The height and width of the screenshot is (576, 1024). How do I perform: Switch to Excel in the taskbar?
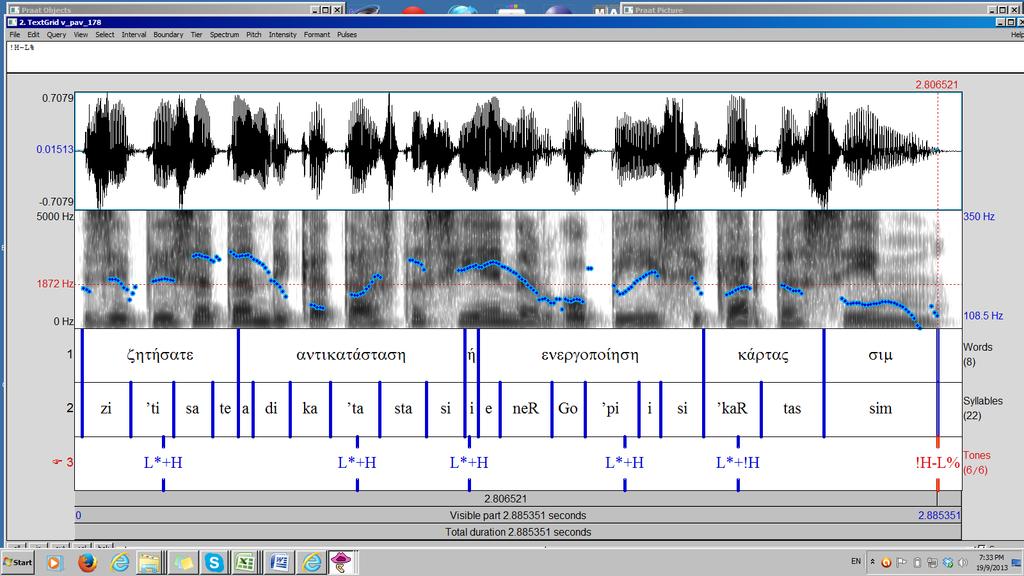(246, 562)
